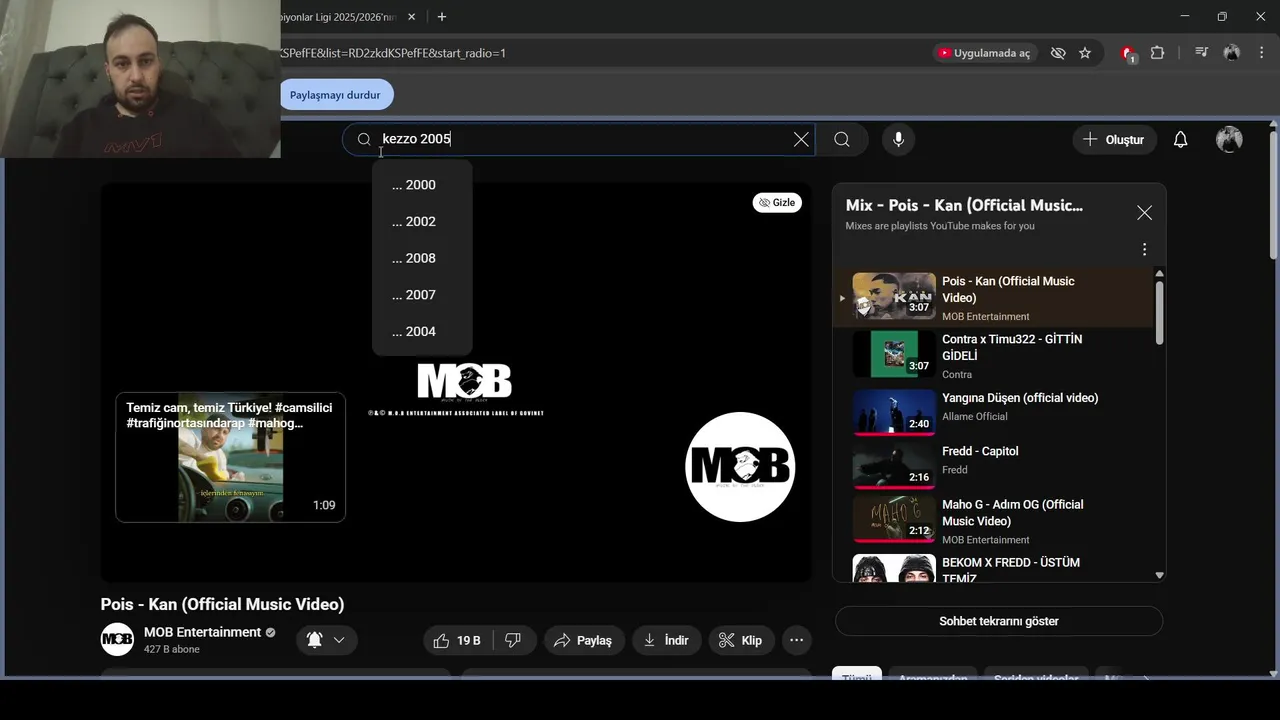Click Uygulamada aç button
1280x720 pixels.
pos(984,53)
